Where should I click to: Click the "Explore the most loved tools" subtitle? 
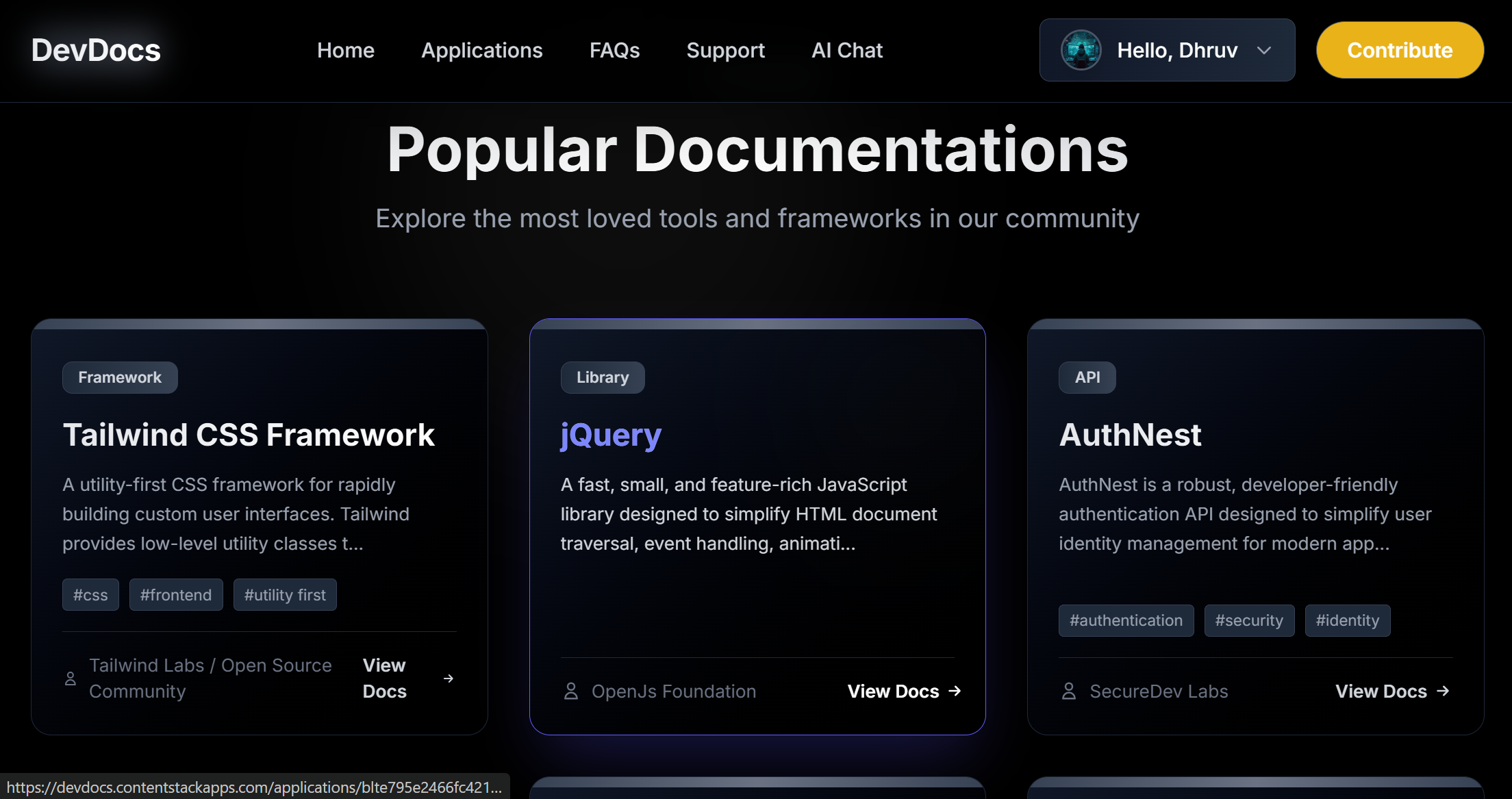(757, 218)
